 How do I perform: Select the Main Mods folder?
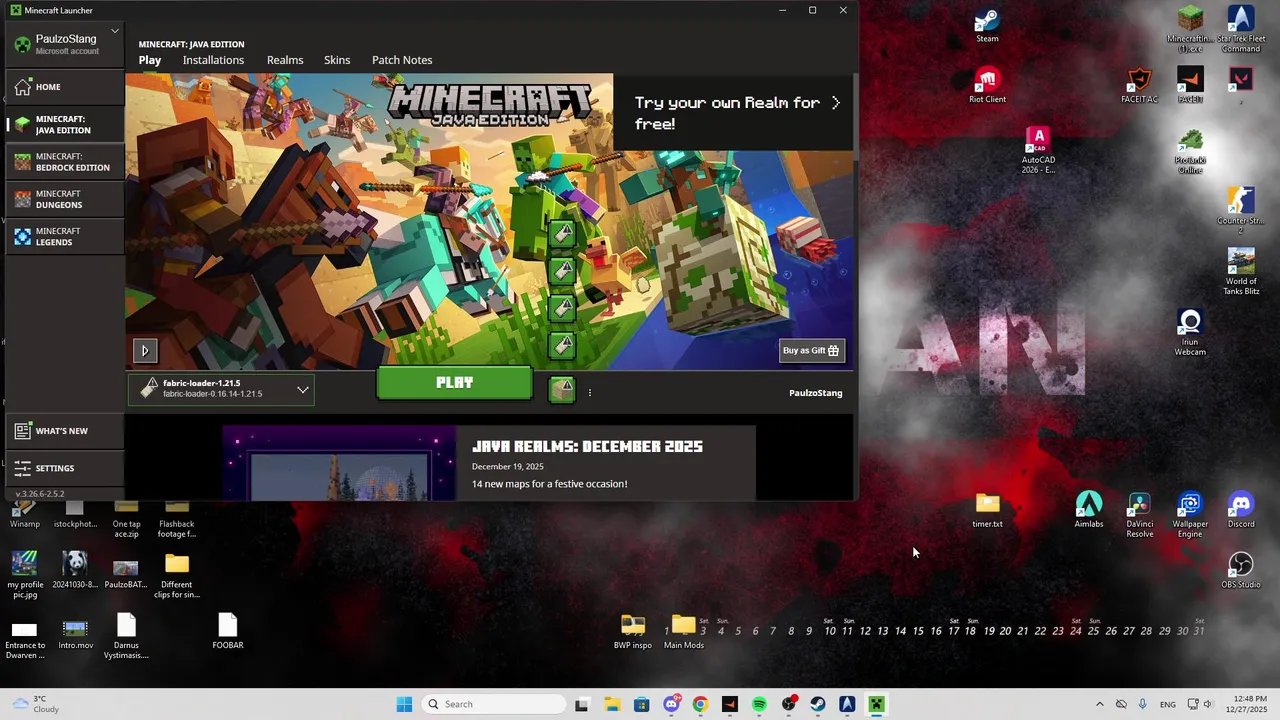point(684,632)
